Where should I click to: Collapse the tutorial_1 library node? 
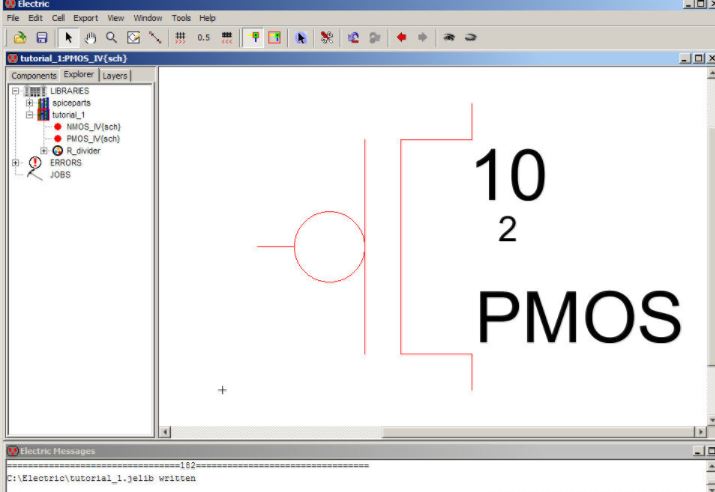29,115
